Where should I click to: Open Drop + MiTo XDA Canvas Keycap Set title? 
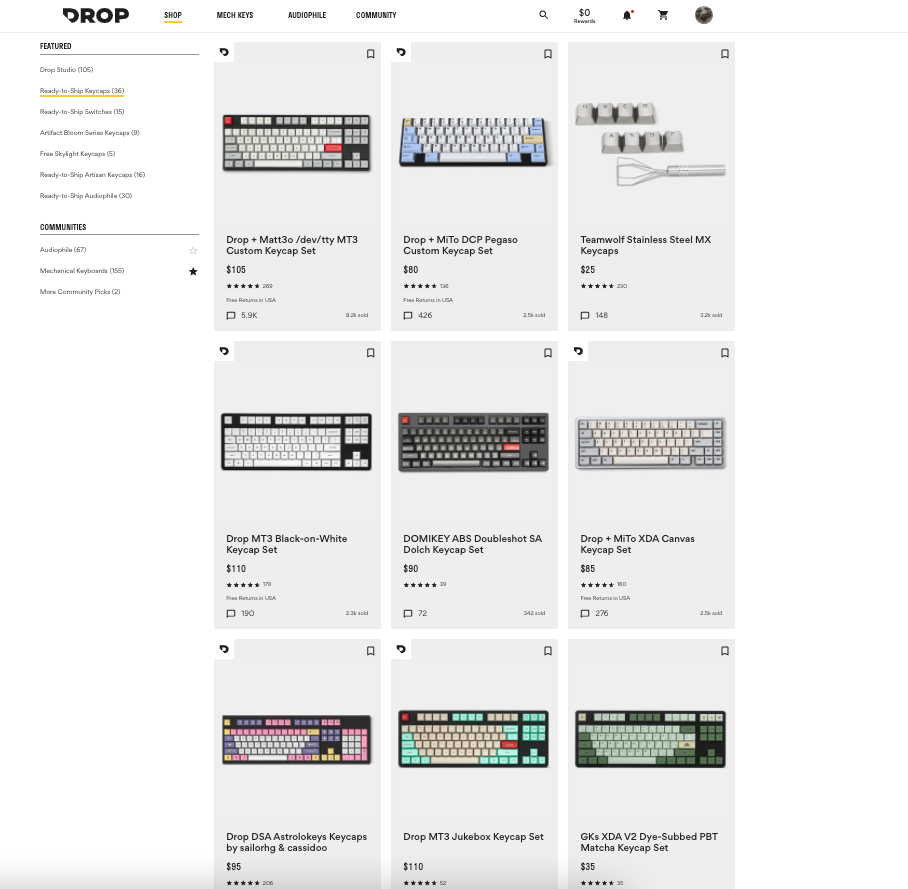tap(638, 544)
